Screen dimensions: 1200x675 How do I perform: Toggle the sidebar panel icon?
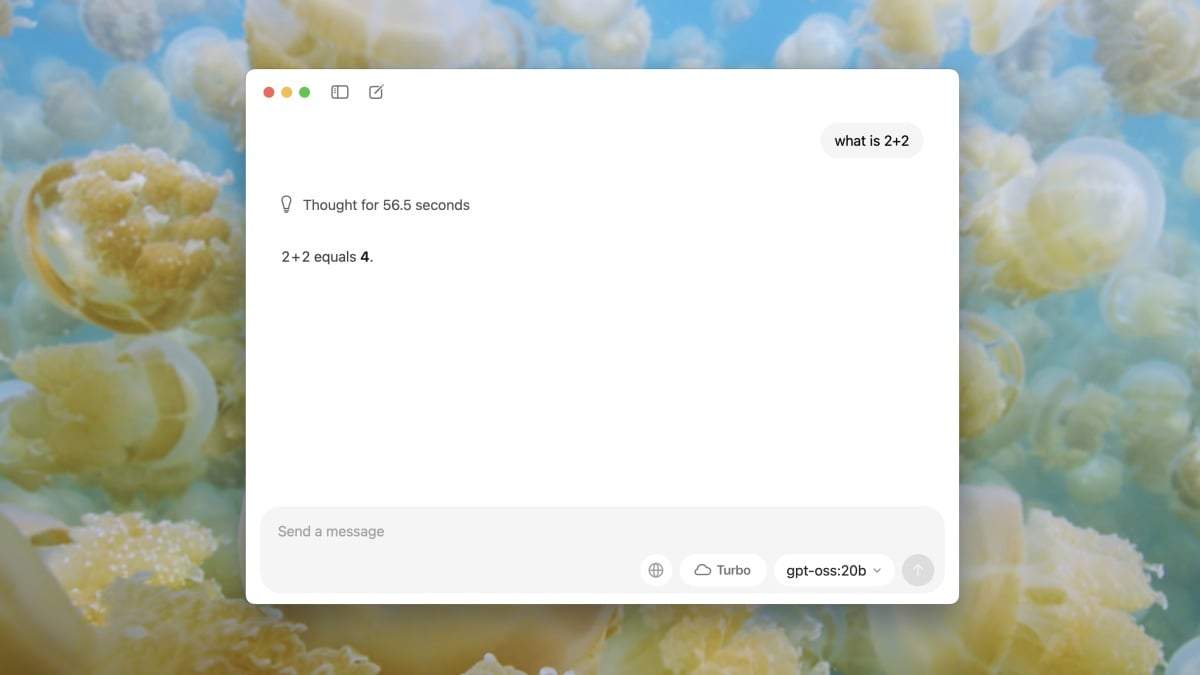click(x=340, y=92)
